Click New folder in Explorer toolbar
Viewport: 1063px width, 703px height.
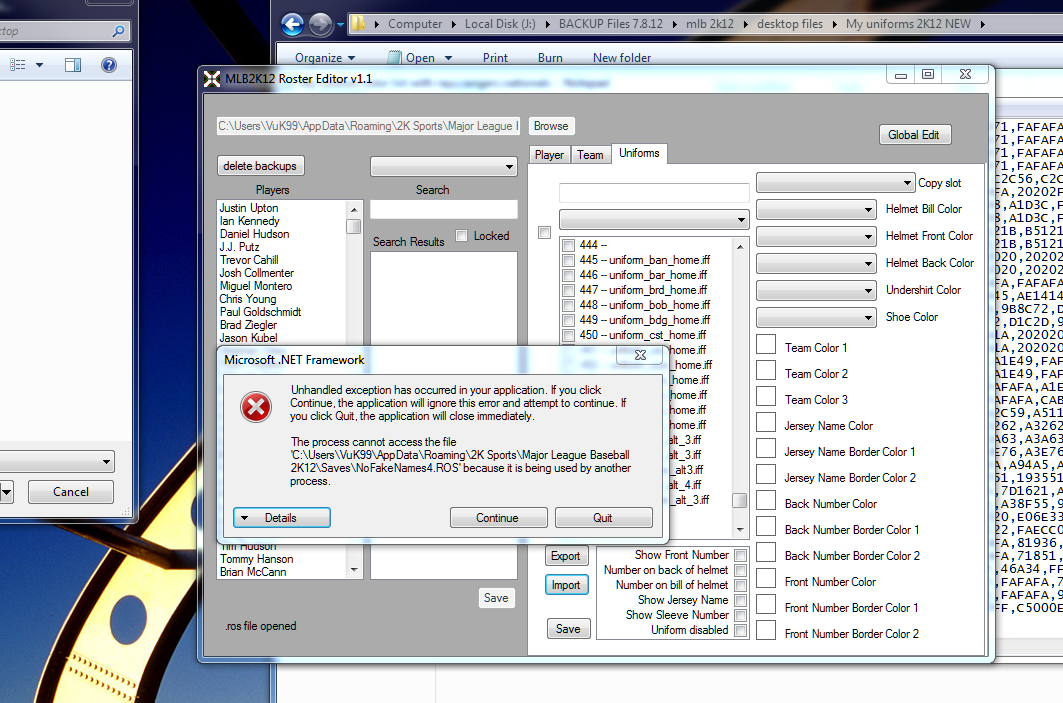(x=622, y=58)
